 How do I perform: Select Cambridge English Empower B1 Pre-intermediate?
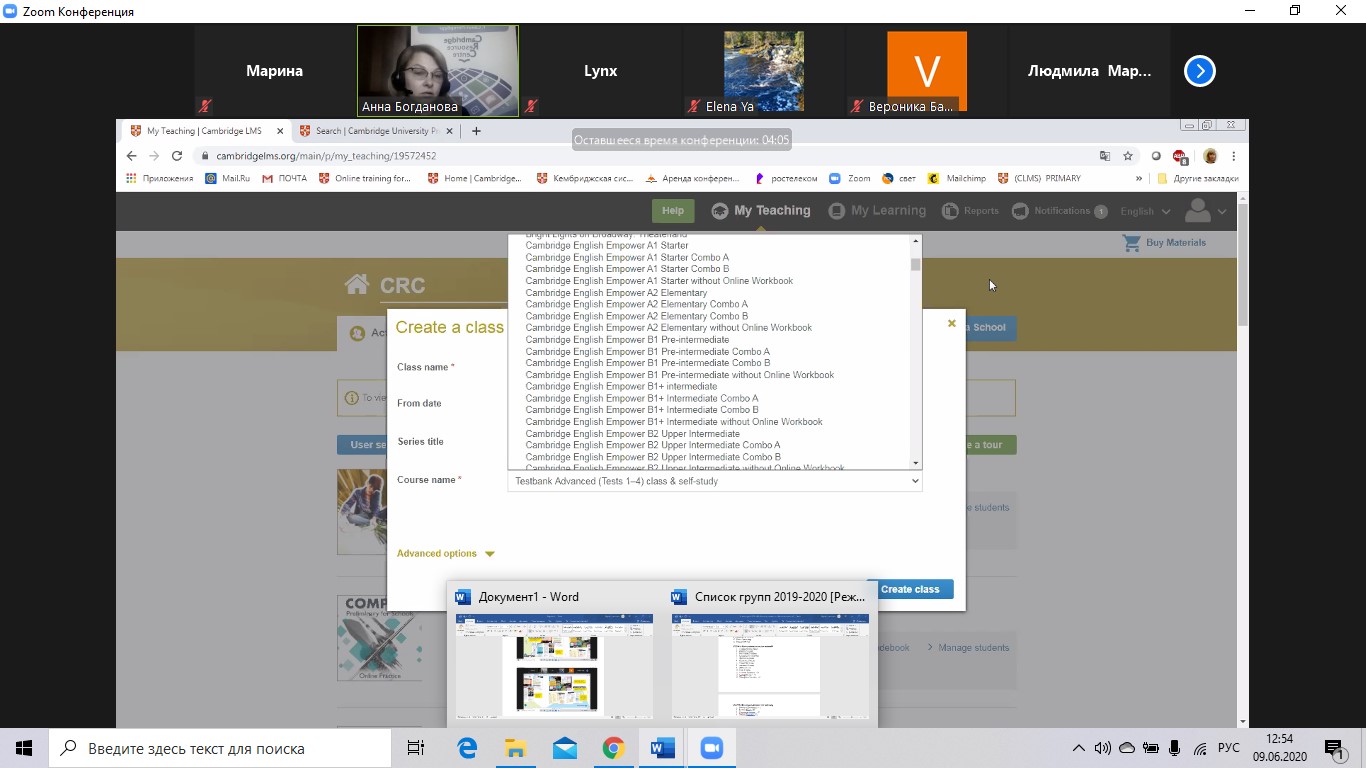[x=627, y=340]
